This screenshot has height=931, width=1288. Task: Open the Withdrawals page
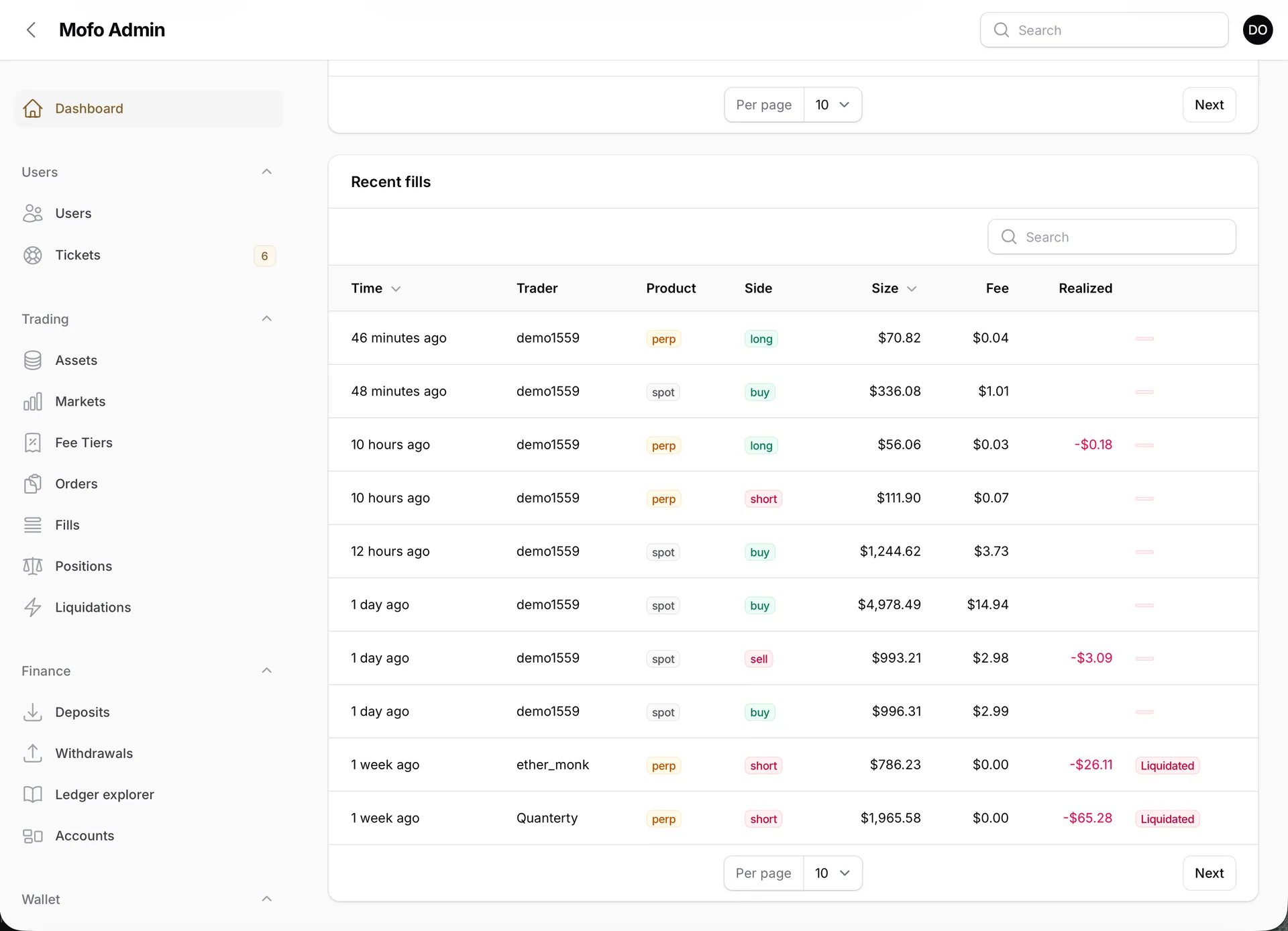(149, 753)
